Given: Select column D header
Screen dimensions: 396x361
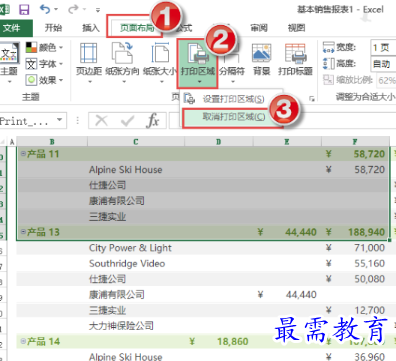Looking at the screenshot, I should click(x=218, y=142).
